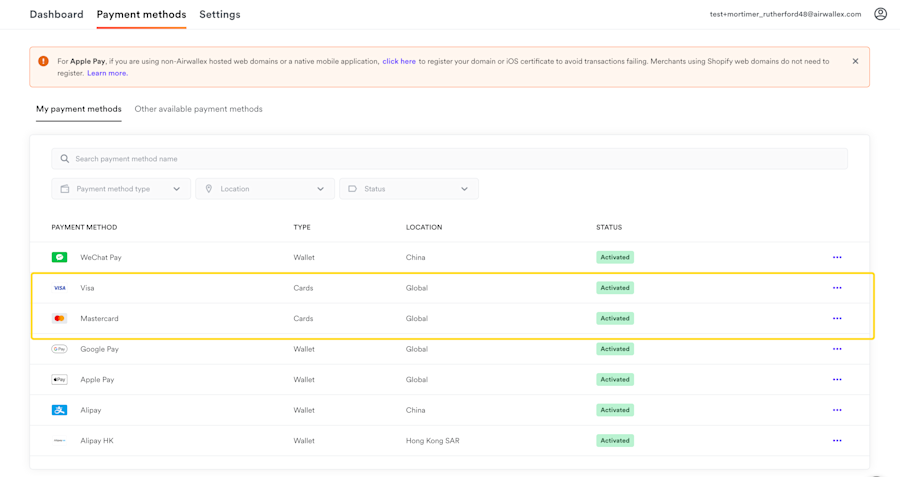The image size is (900, 477).
Task: Expand the Status filter dropdown
Action: [x=409, y=189]
